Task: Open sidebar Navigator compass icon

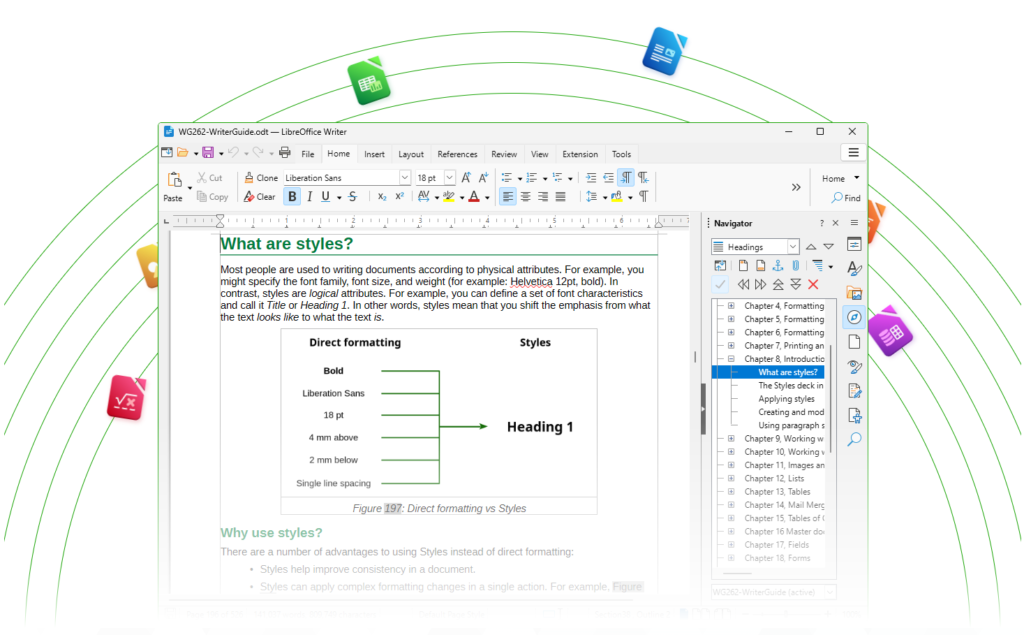Action: pos(854,318)
